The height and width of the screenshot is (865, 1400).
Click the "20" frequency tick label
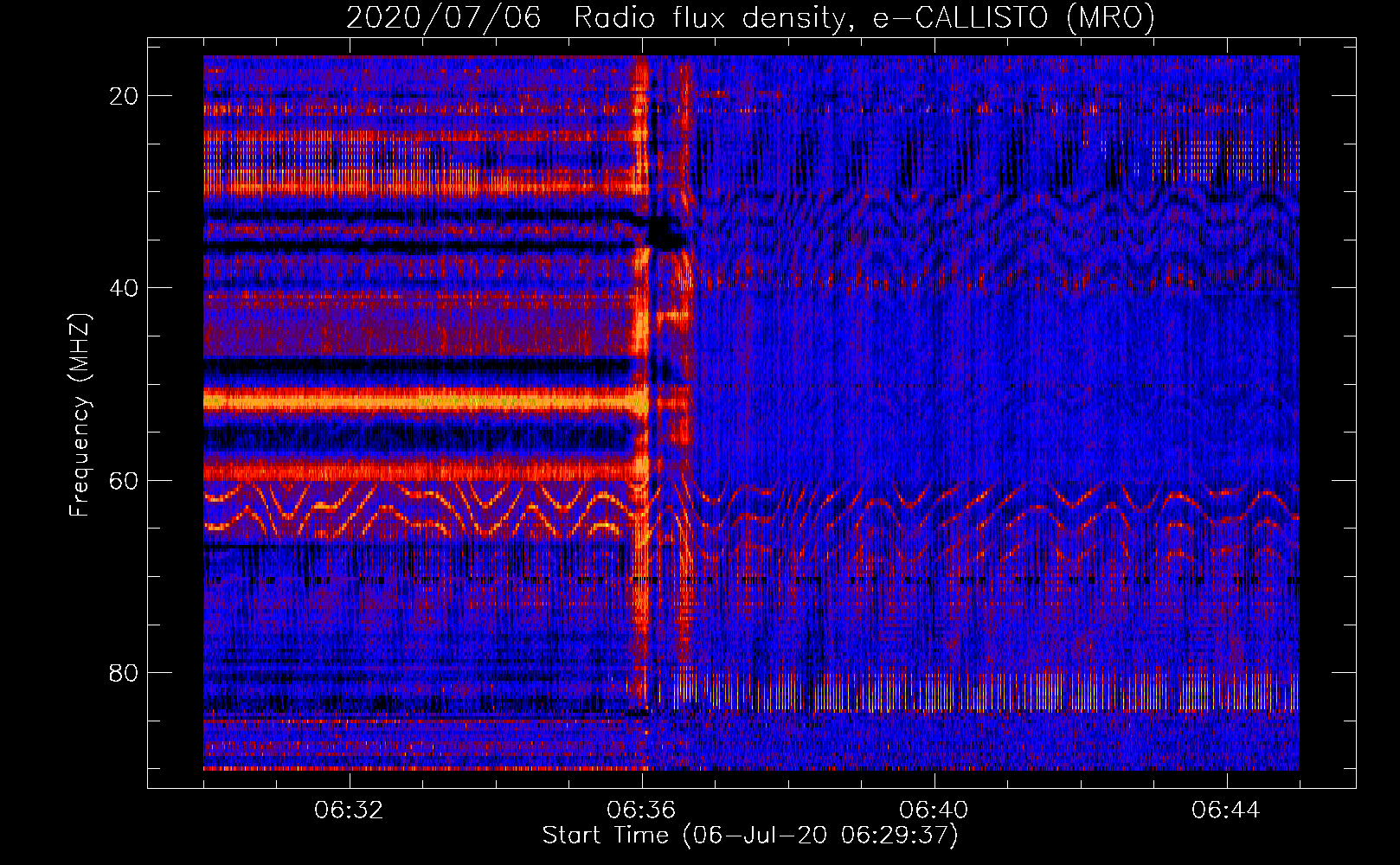[125, 96]
